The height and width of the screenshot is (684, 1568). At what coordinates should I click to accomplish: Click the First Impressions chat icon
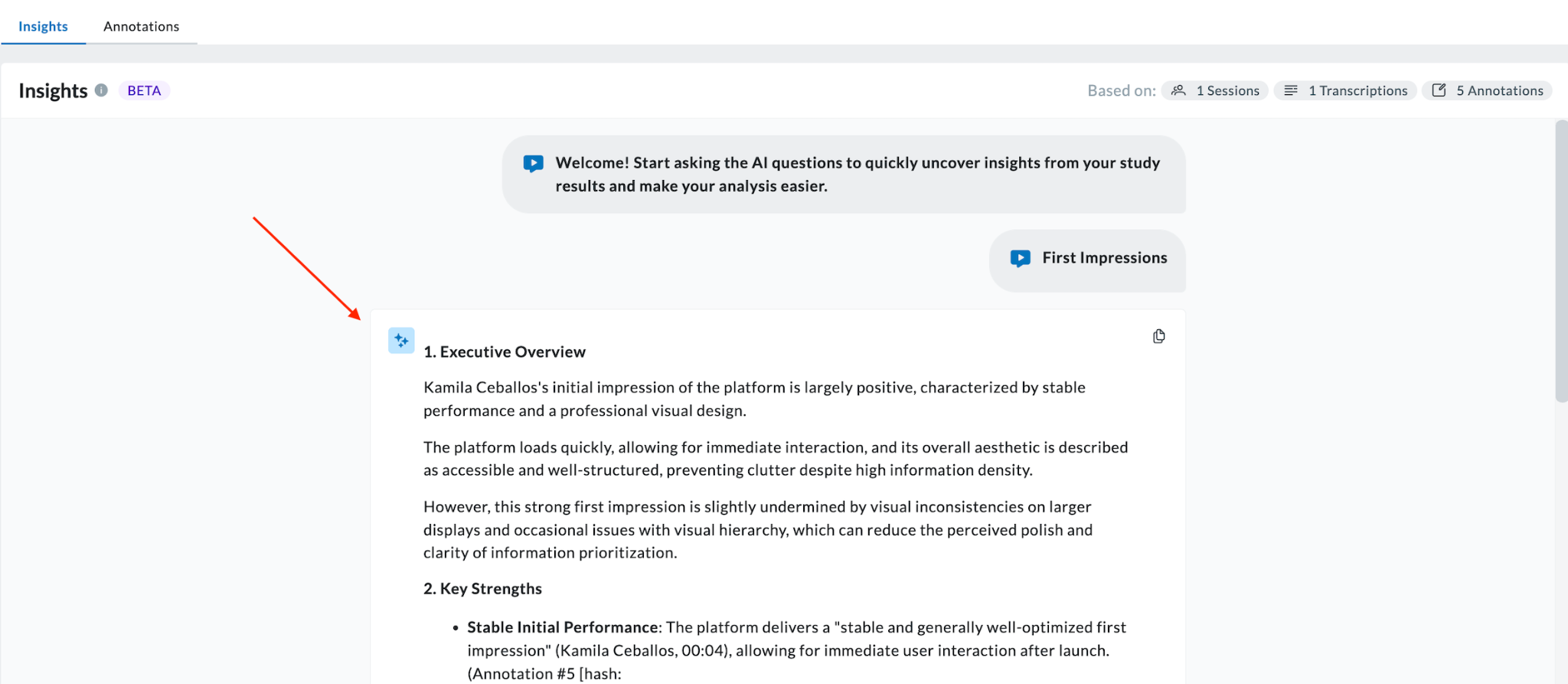(x=1021, y=258)
